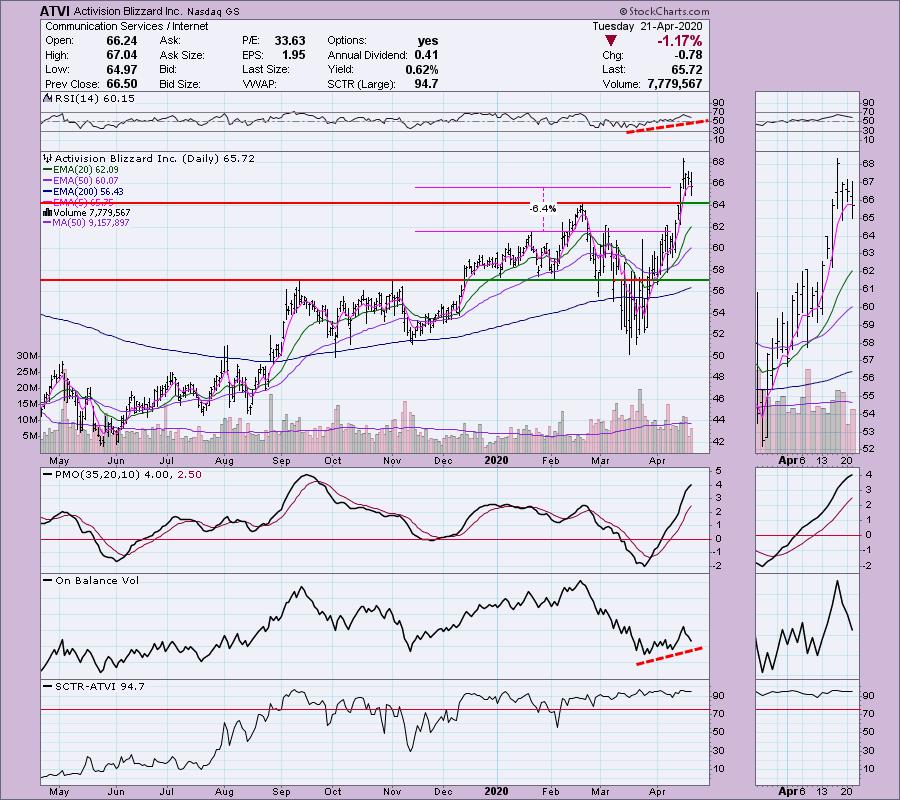Select the Open price 66.24

tap(122, 41)
